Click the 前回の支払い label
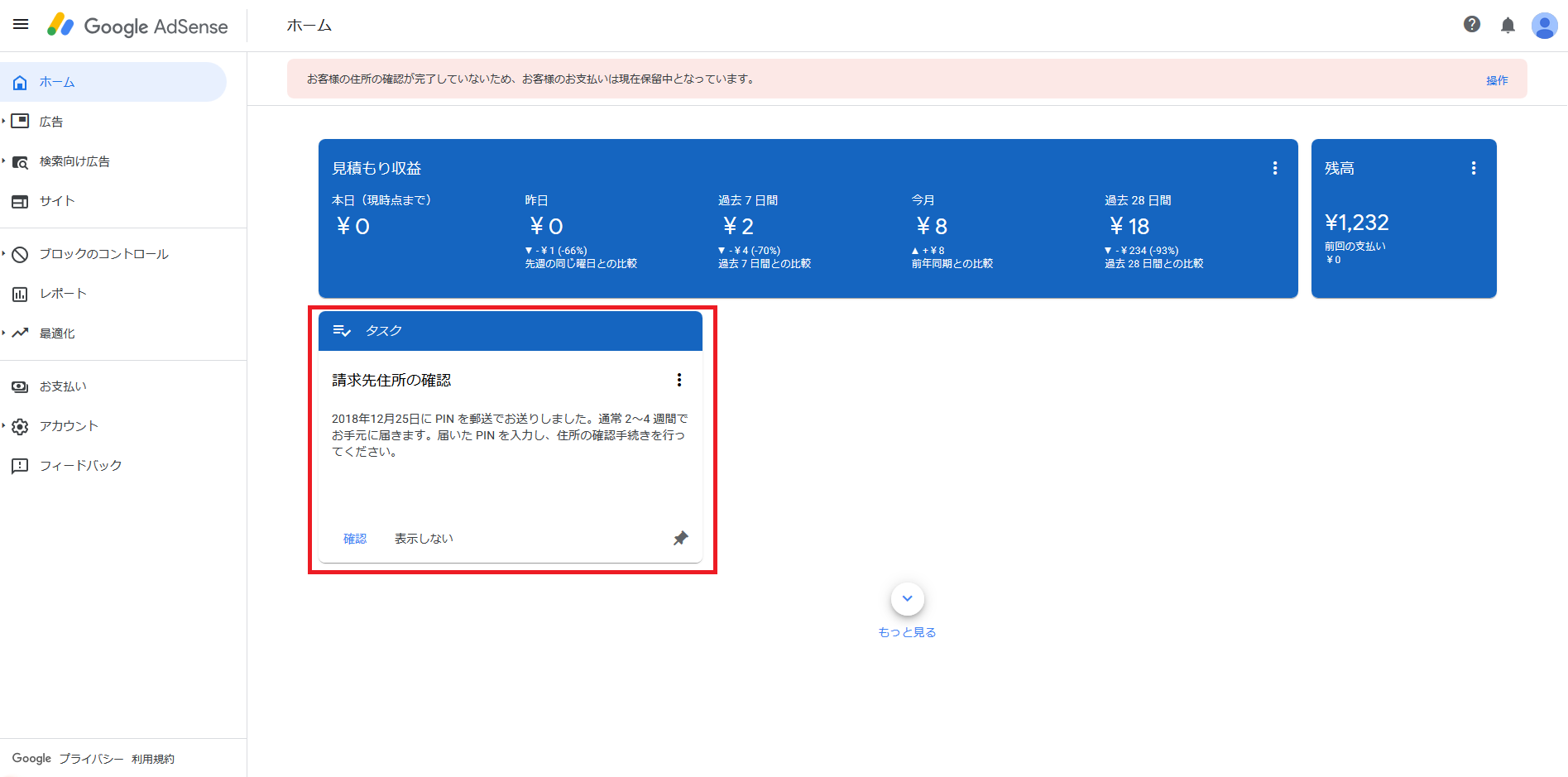The height and width of the screenshot is (777, 1568). [x=1355, y=246]
